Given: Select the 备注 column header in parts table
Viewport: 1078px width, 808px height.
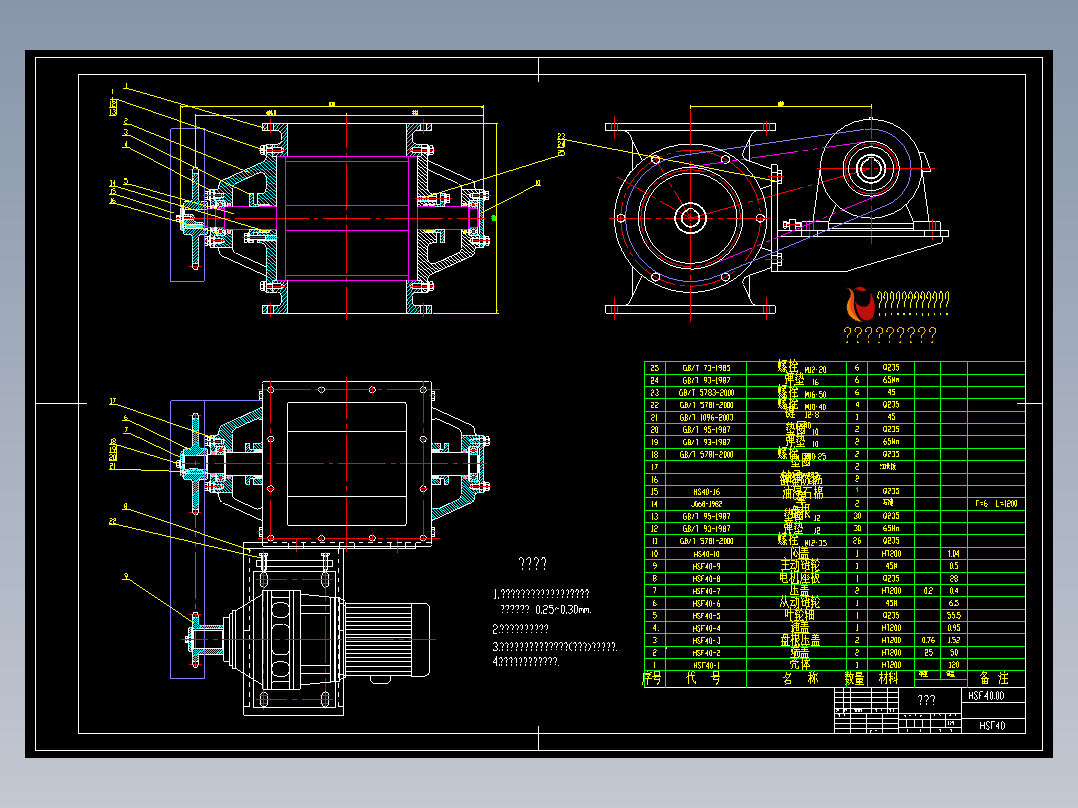Looking at the screenshot, I should pyautogui.click(x=994, y=678).
